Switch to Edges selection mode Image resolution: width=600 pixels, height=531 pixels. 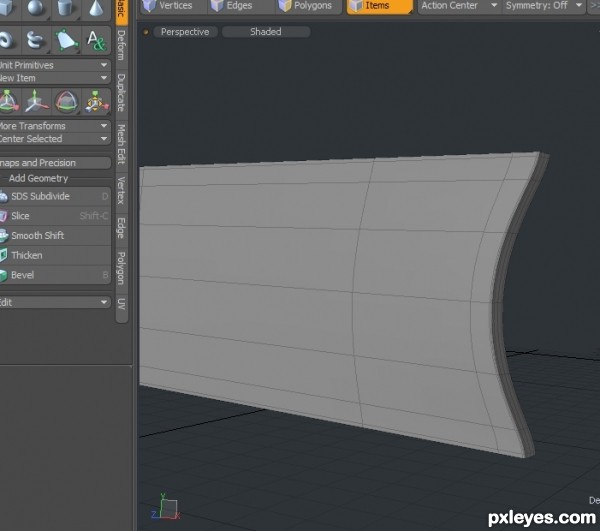pos(241,6)
